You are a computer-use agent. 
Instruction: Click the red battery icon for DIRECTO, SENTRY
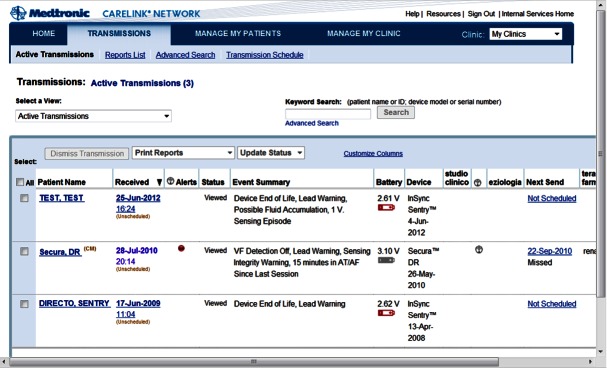tap(386, 313)
